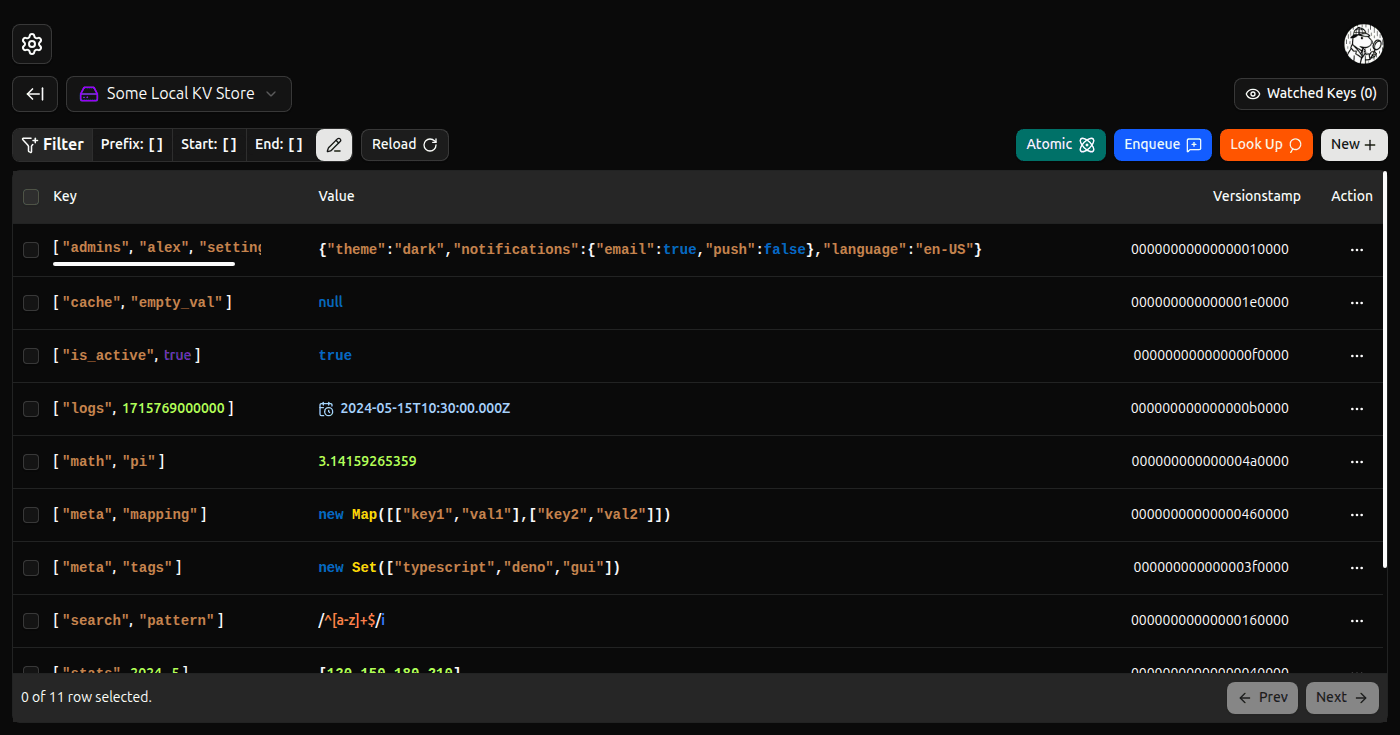Open the Watched Keys (0) list
The image size is (1400, 735).
coord(1310,94)
